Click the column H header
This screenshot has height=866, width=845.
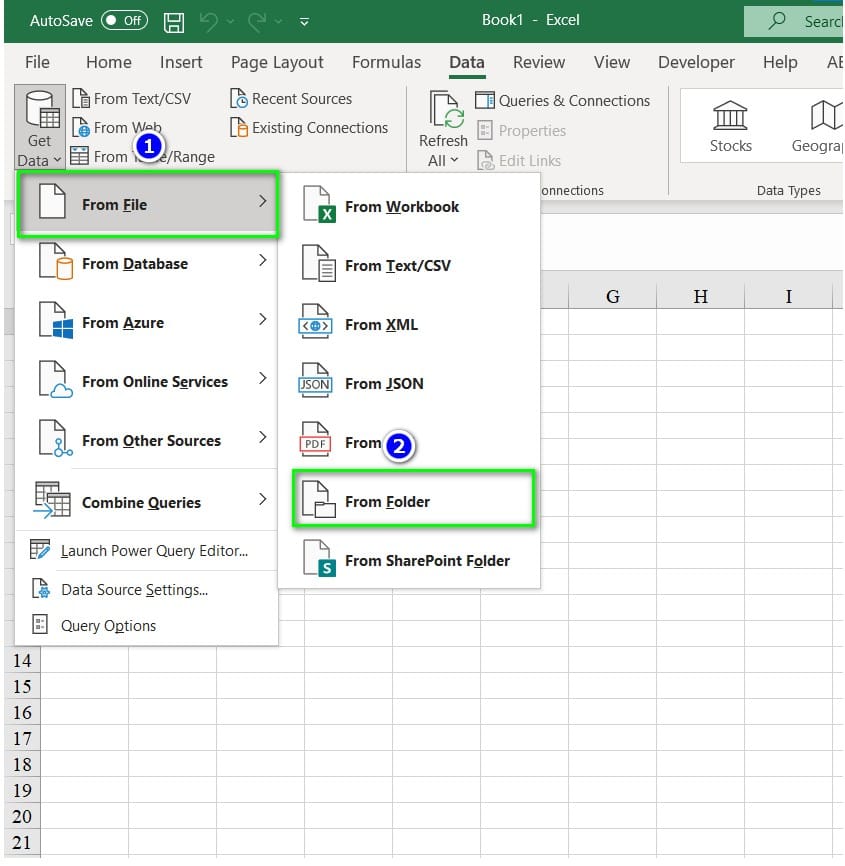(700, 297)
